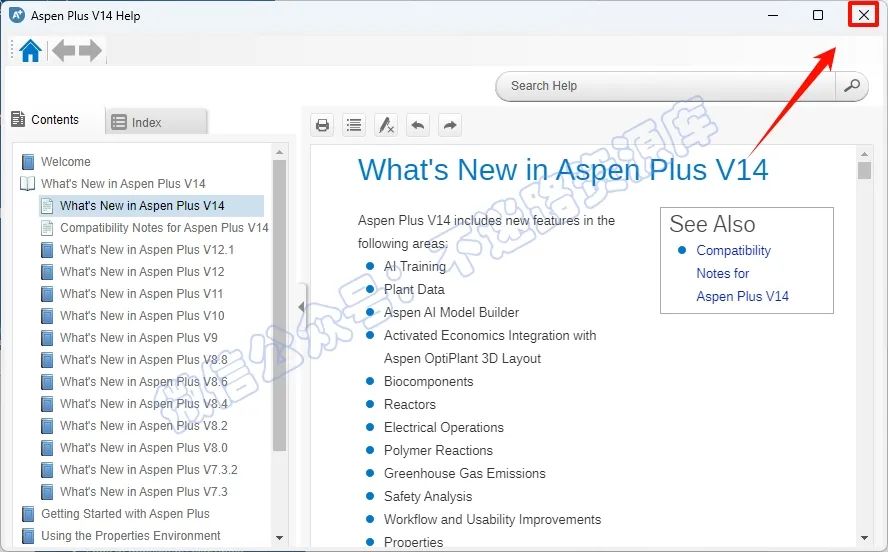Click contents tree scrollbar down arrow

(x=279, y=538)
